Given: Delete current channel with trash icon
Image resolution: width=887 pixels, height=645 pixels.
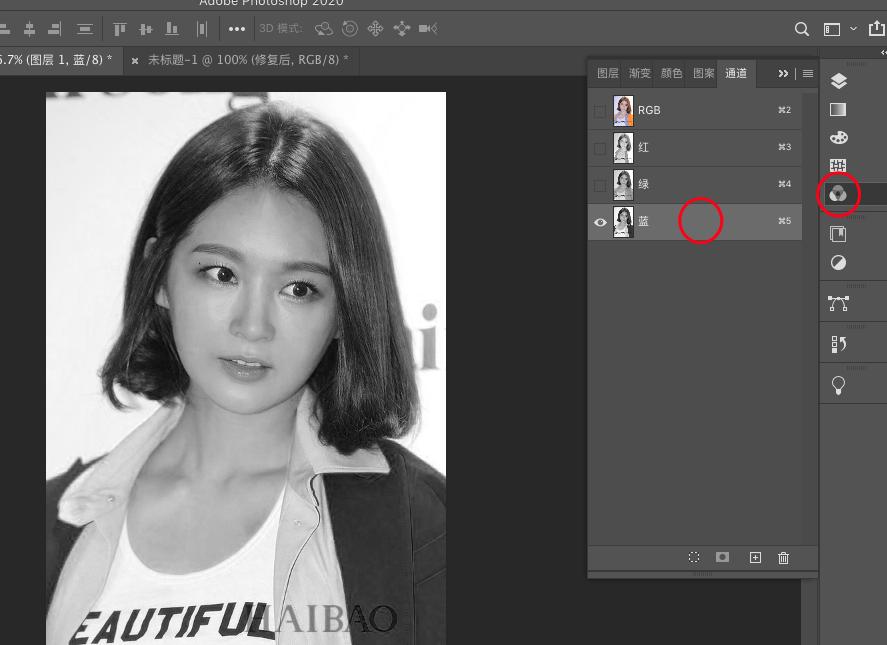Looking at the screenshot, I should [x=783, y=558].
